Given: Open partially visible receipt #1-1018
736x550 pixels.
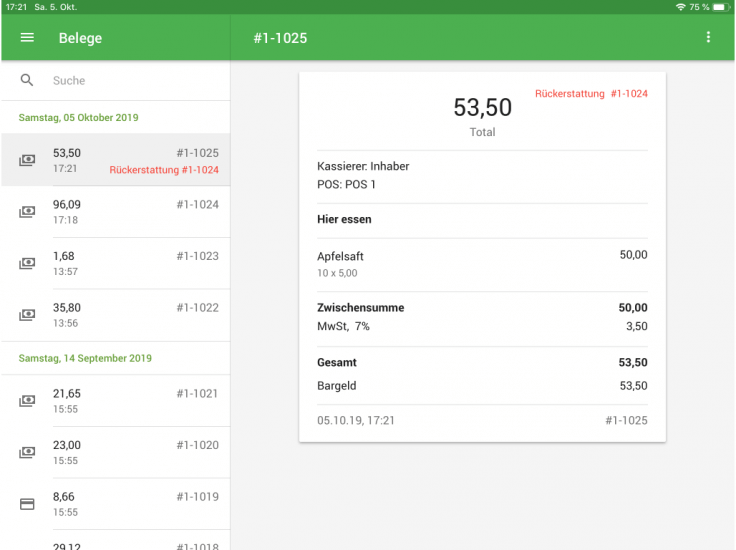Looking at the screenshot, I should click(x=115, y=541).
